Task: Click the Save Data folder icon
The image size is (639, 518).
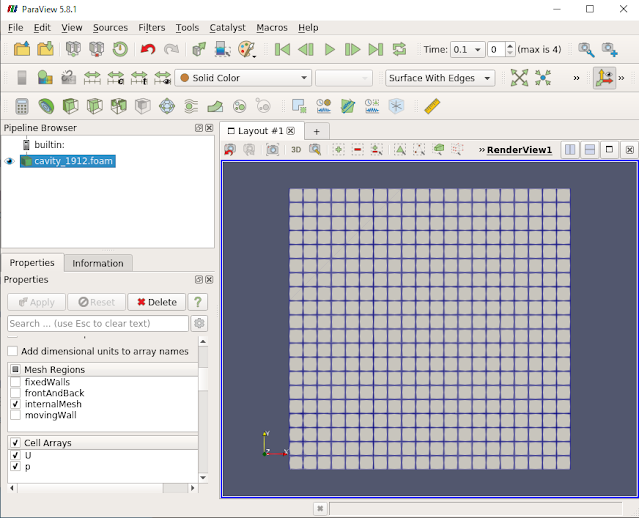Action: tap(46, 49)
